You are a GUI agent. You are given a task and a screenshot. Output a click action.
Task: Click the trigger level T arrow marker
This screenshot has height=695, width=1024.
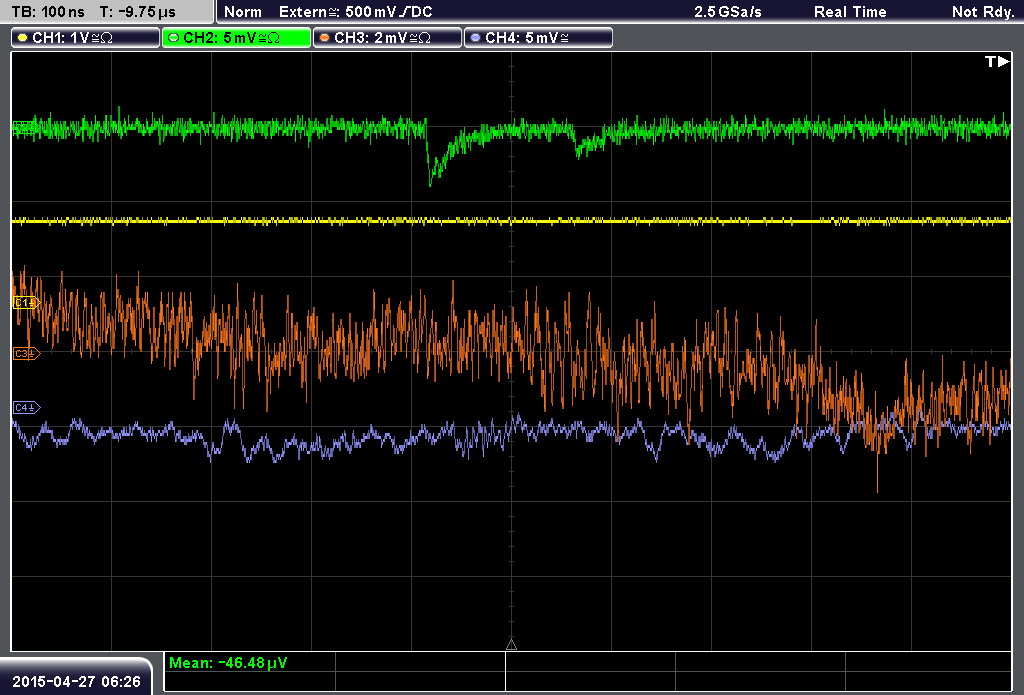click(x=997, y=61)
